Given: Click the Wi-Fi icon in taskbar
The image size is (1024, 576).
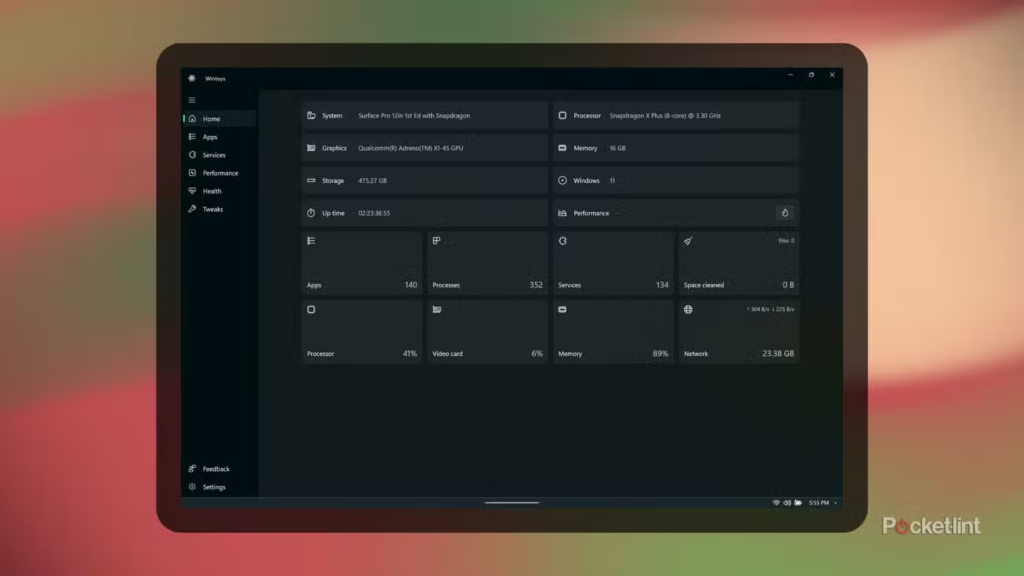Looking at the screenshot, I should [776, 503].
